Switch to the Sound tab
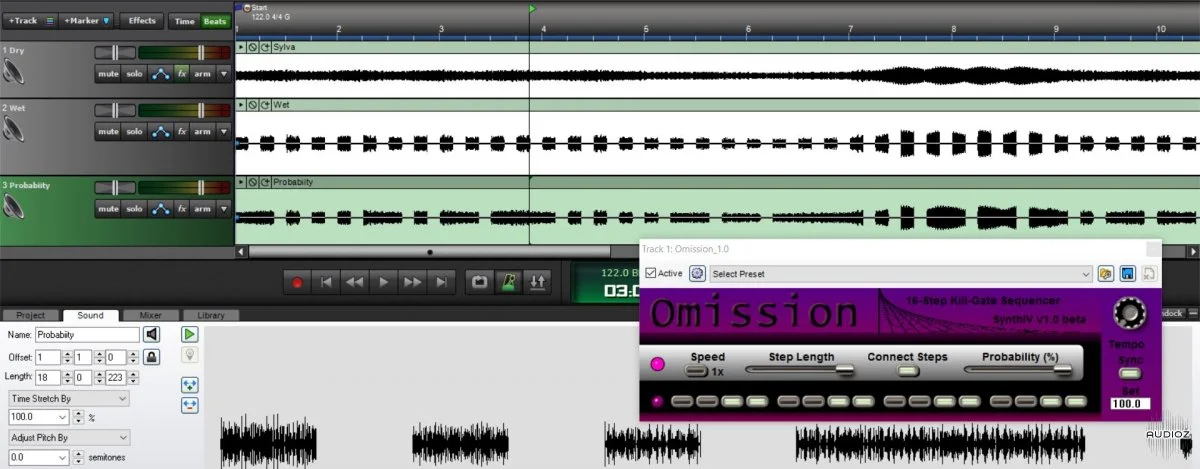This screenshot has width=1200, height=469. coord(90,315)
